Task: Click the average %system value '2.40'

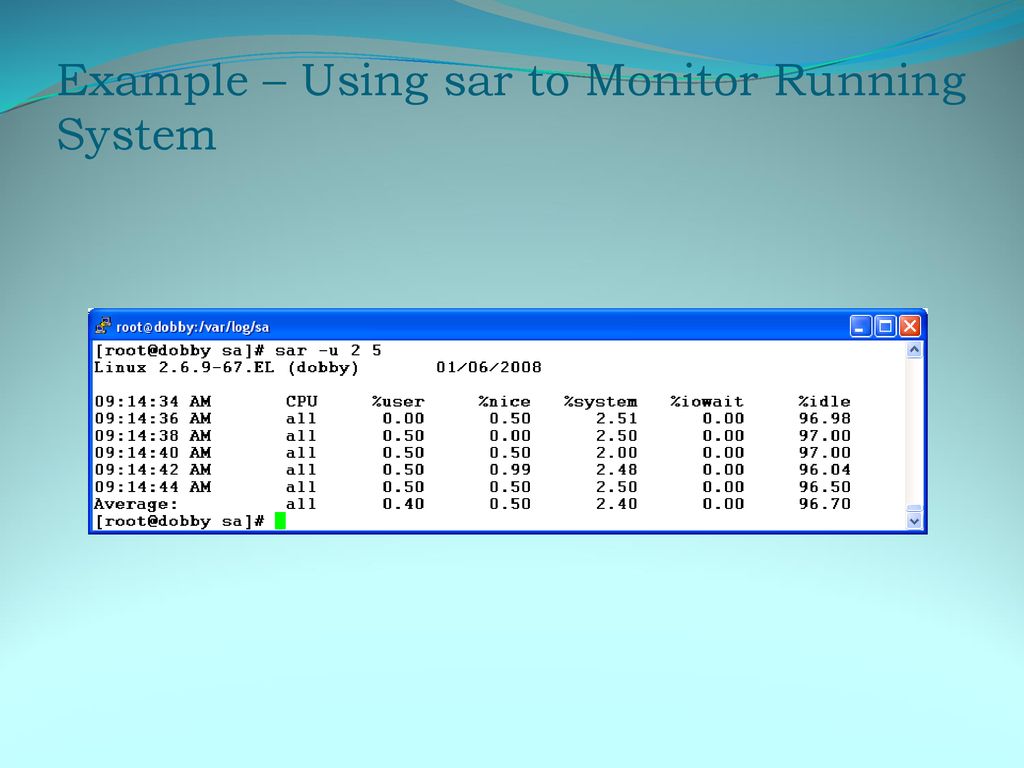Action: (x=616, y=504)
